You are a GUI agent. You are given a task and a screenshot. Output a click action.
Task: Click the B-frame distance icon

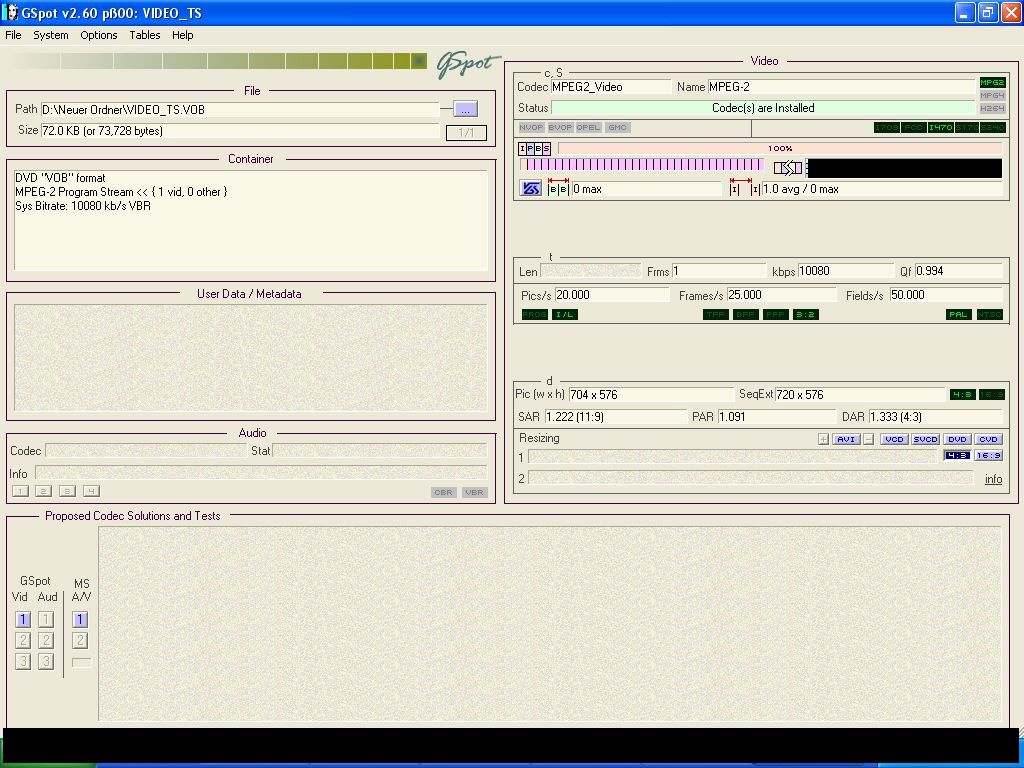click(558, 187)
